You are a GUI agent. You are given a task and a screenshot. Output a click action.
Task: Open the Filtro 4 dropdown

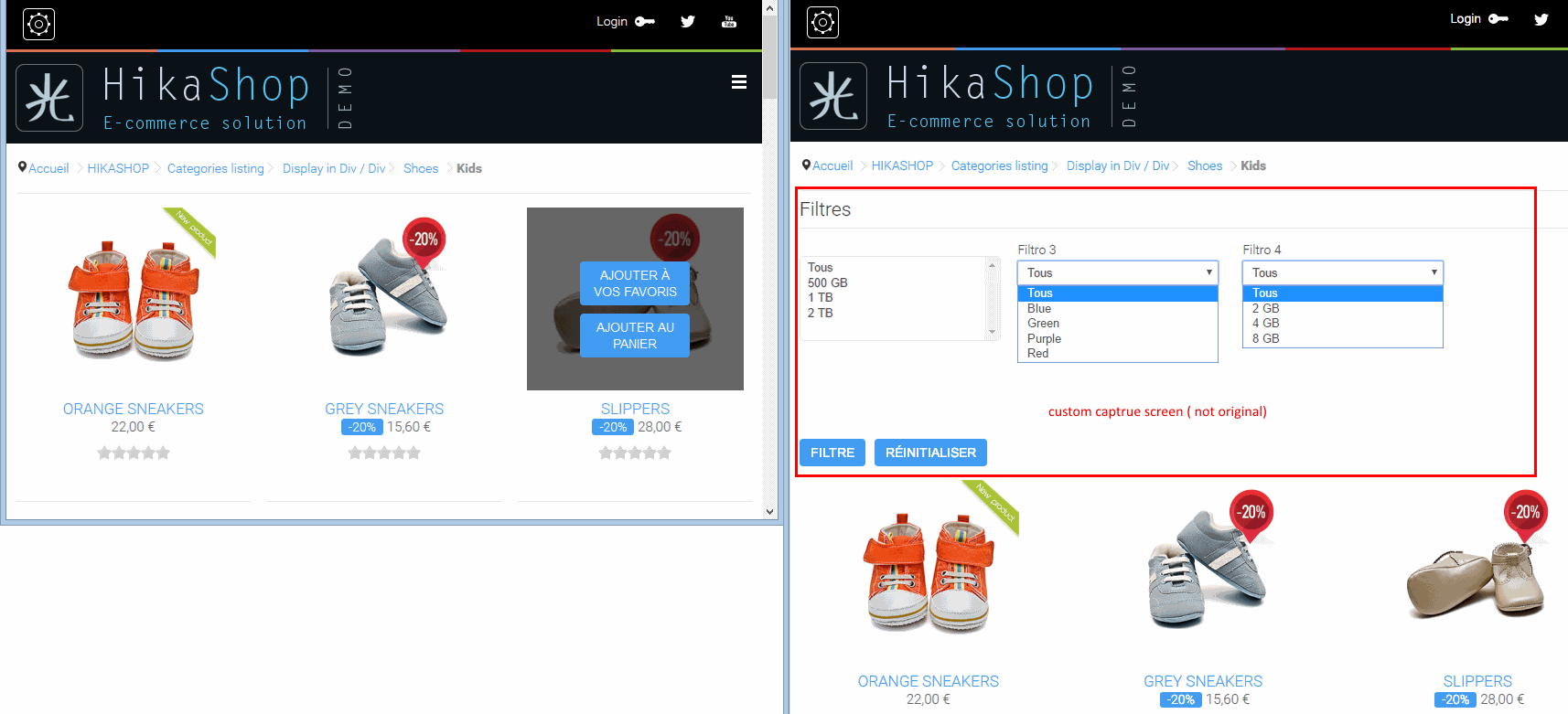tap(1343, 272)
